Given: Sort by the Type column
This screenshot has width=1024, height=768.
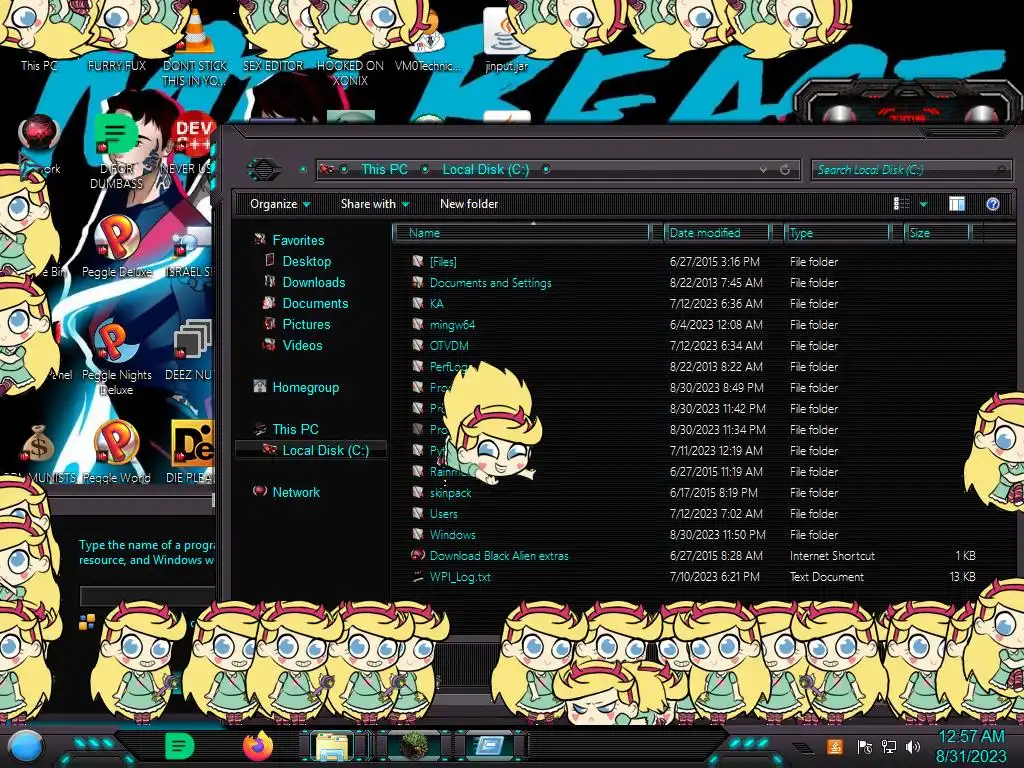Looking at the screenshot, I should (x=837, y=233).
